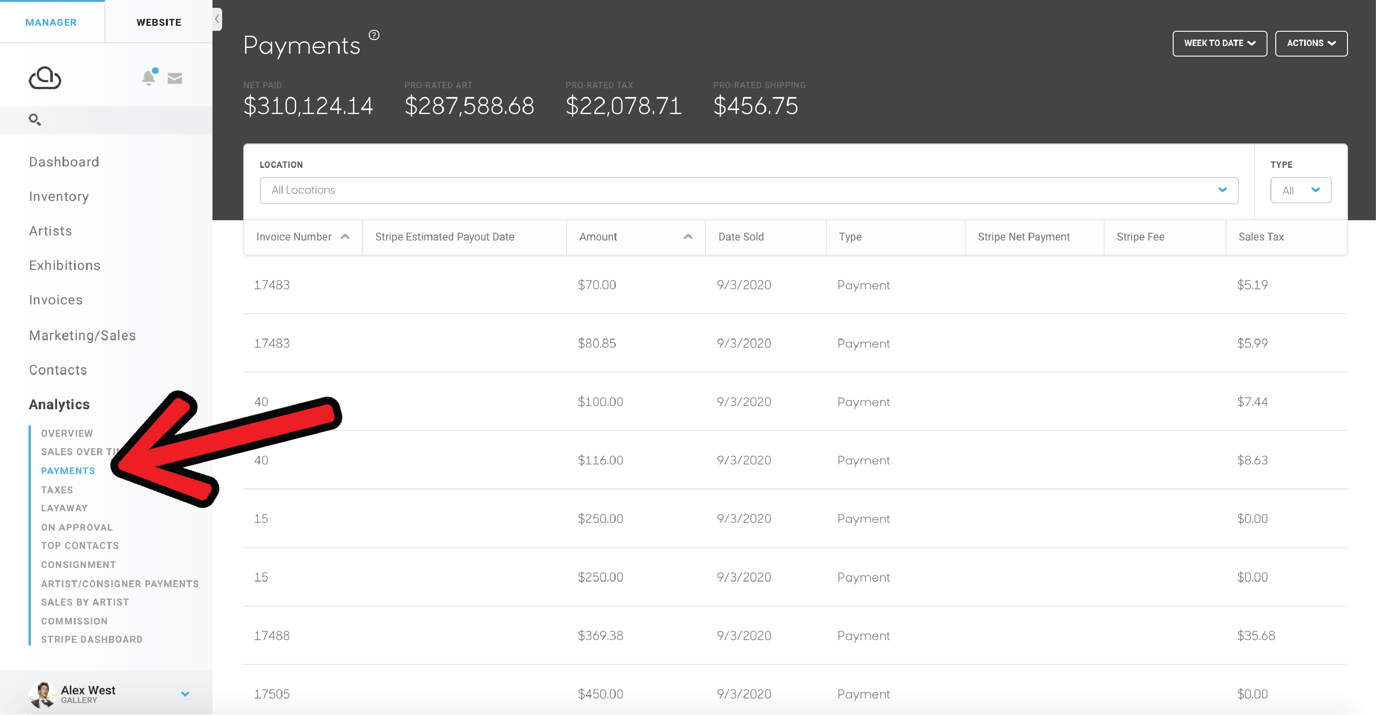Image resolution: width=1376 pixels, height=715 pixels.
Task: Open notifications via the bell icon
Action: tap(148, 76)
